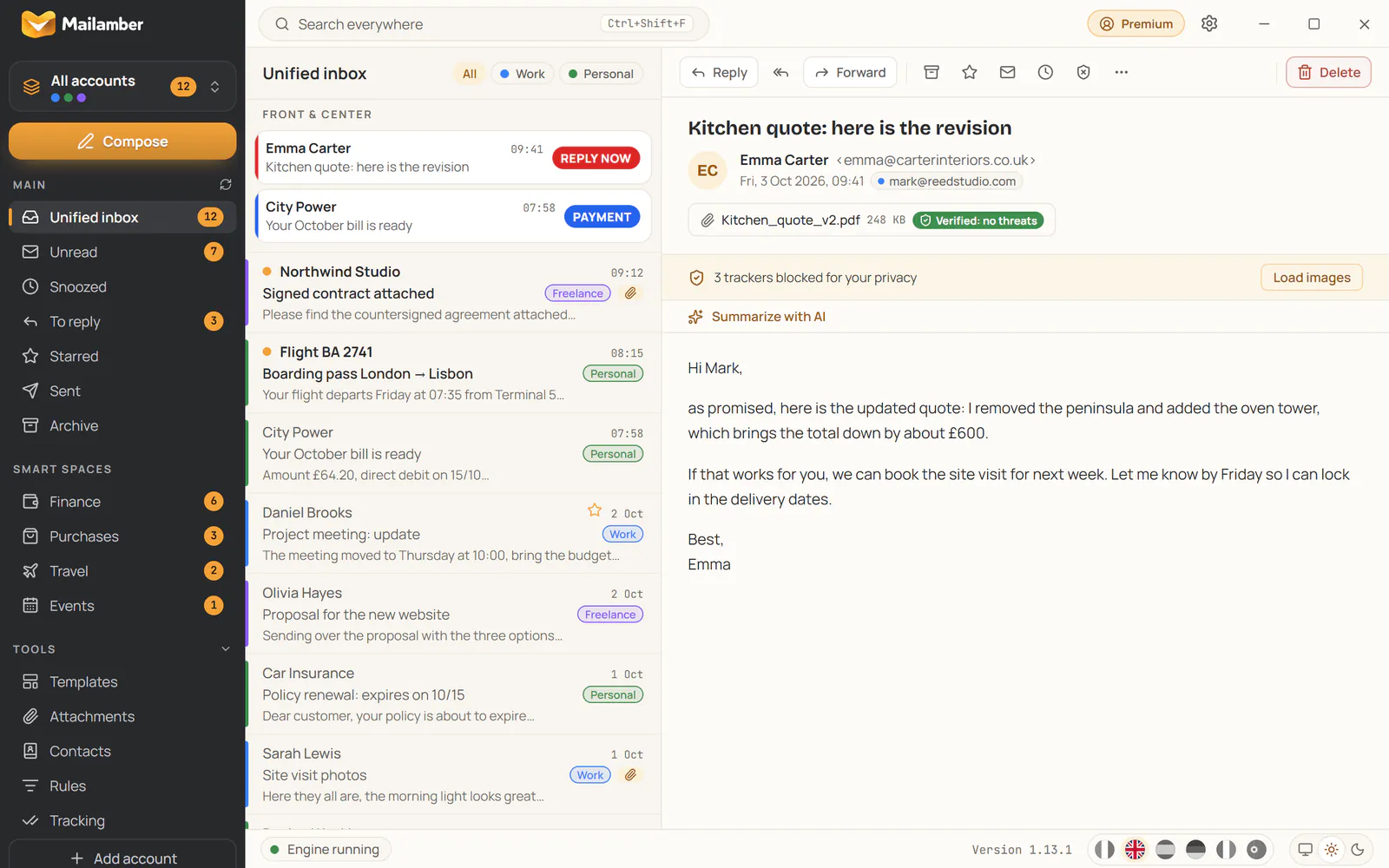Open Finance smart space

(122, 502)
